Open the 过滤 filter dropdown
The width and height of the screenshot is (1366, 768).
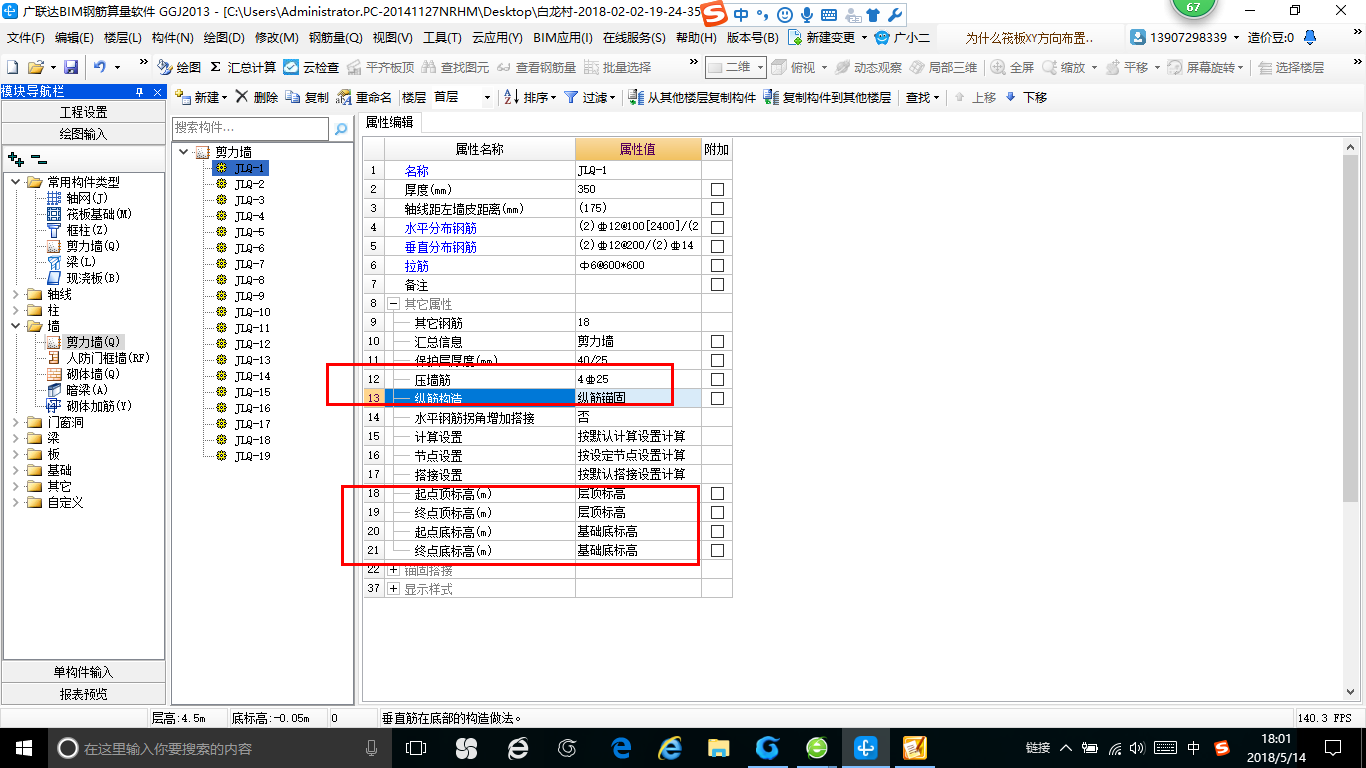click(591, 97)
